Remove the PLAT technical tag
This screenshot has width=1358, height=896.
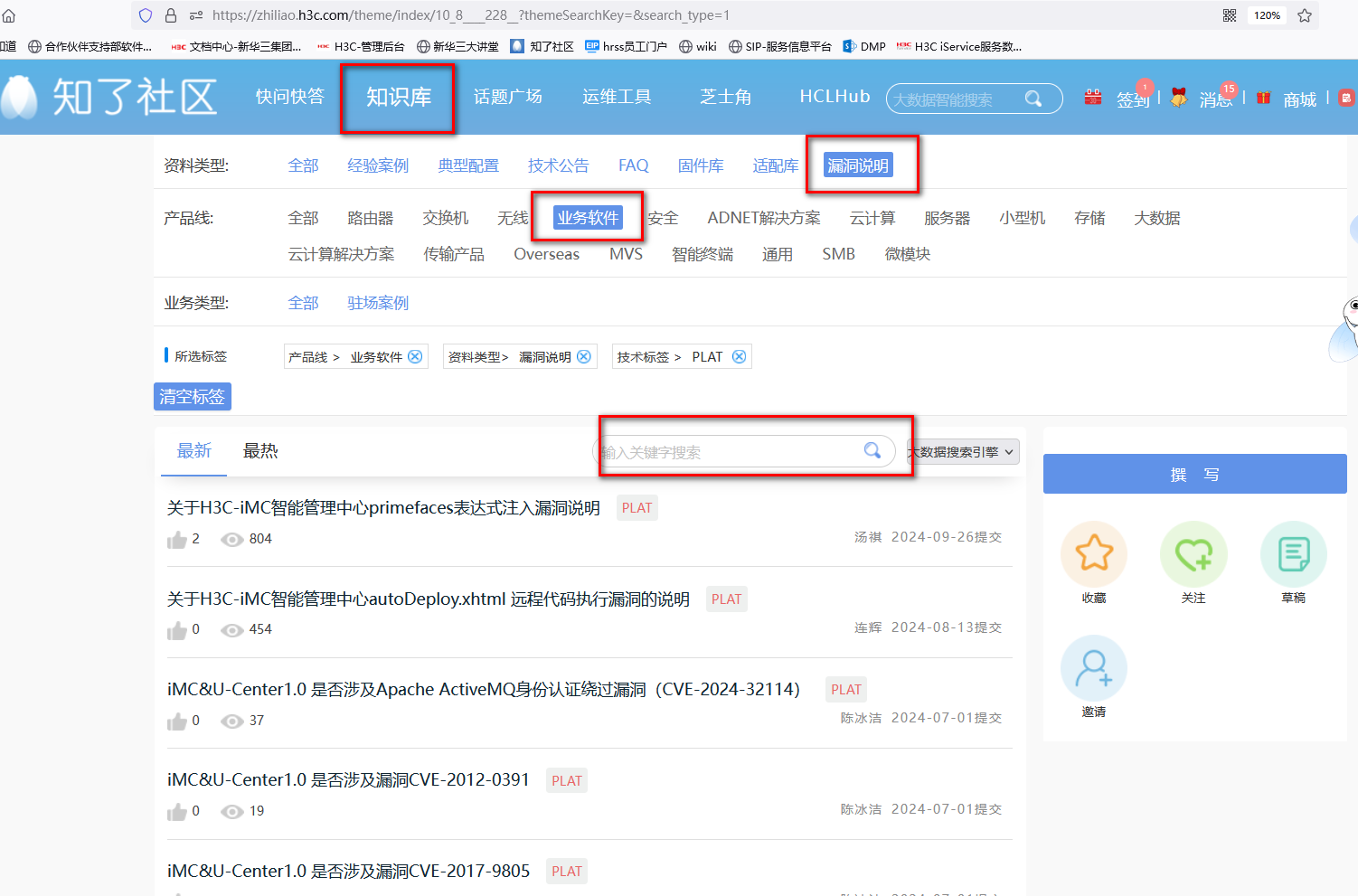point(740,356)
